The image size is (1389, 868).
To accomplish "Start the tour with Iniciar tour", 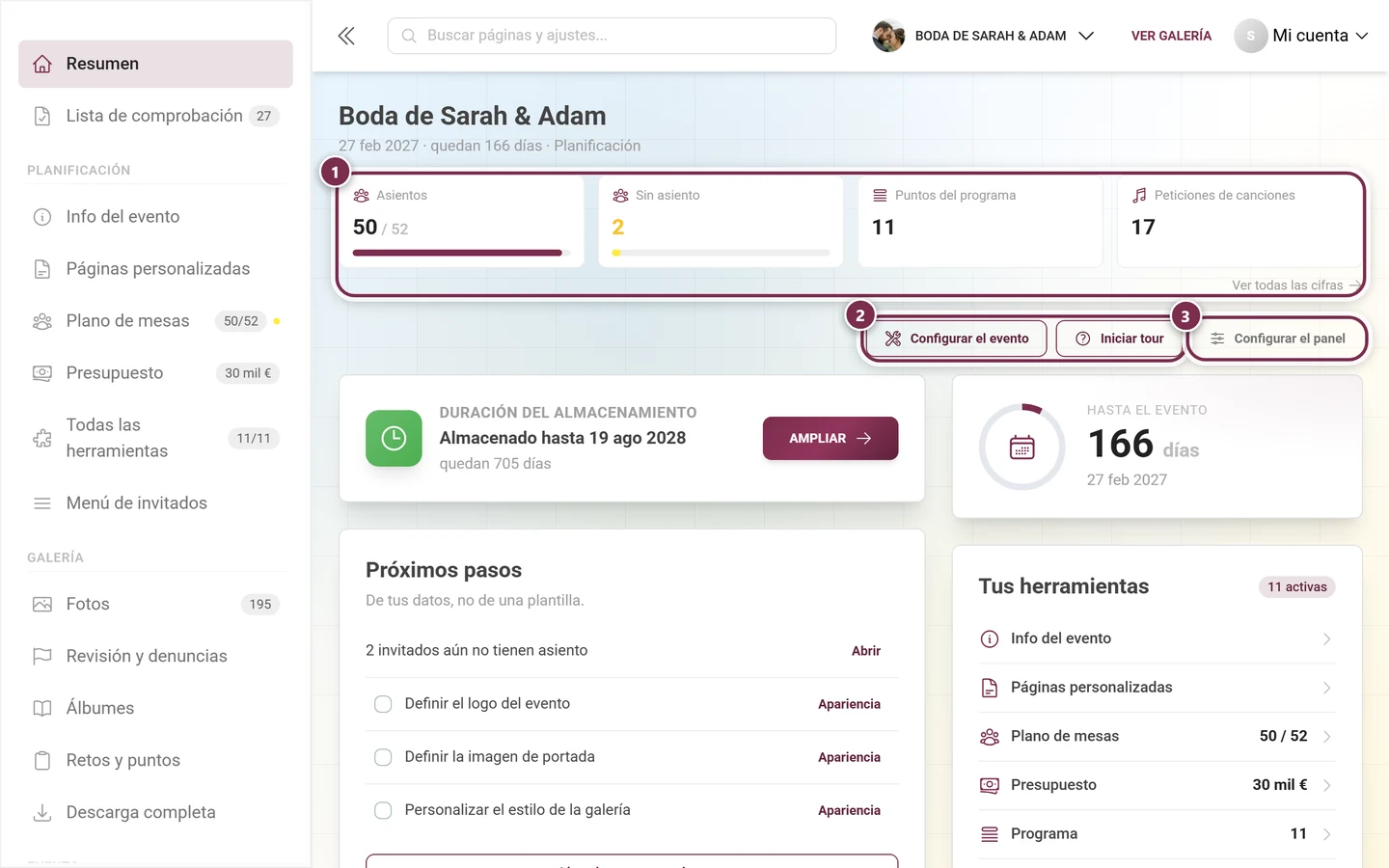I will click(x=1120, y=339).
